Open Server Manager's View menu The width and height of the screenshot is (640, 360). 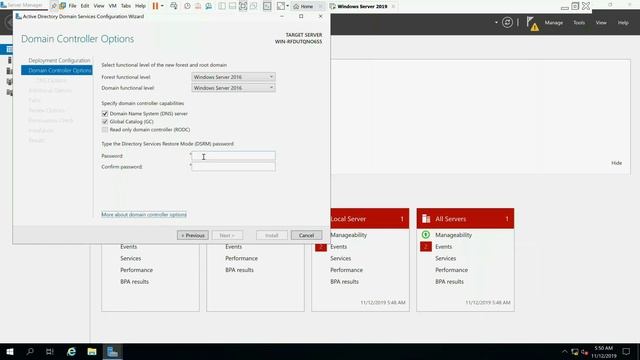pyautogui.click(x=601, y=23)
